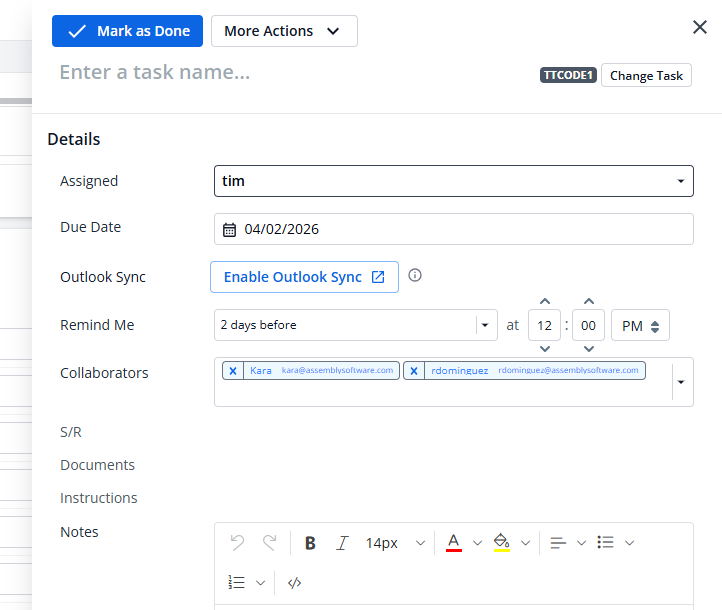The image size is (722, 610).
Task: Apply yellow highlight fill color icon
Action: 501,542
